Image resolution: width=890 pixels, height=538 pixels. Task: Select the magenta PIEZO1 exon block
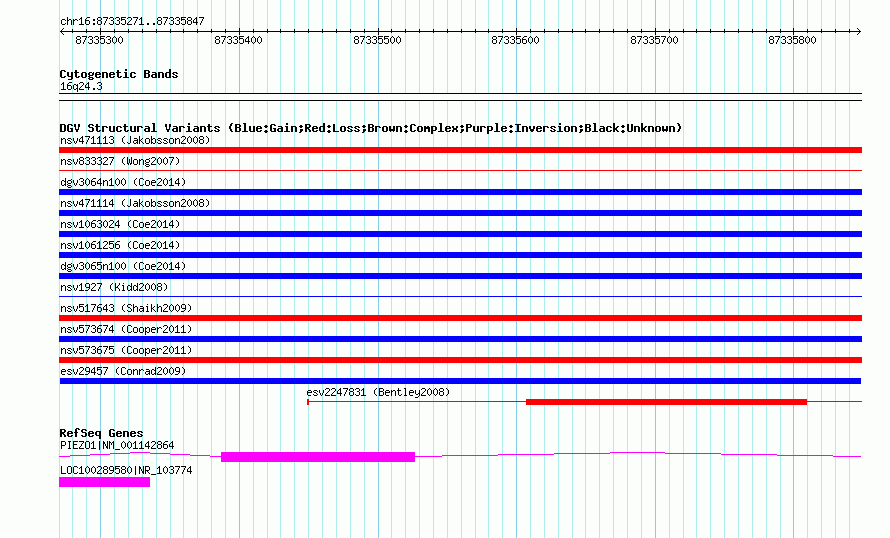(318, 457)
